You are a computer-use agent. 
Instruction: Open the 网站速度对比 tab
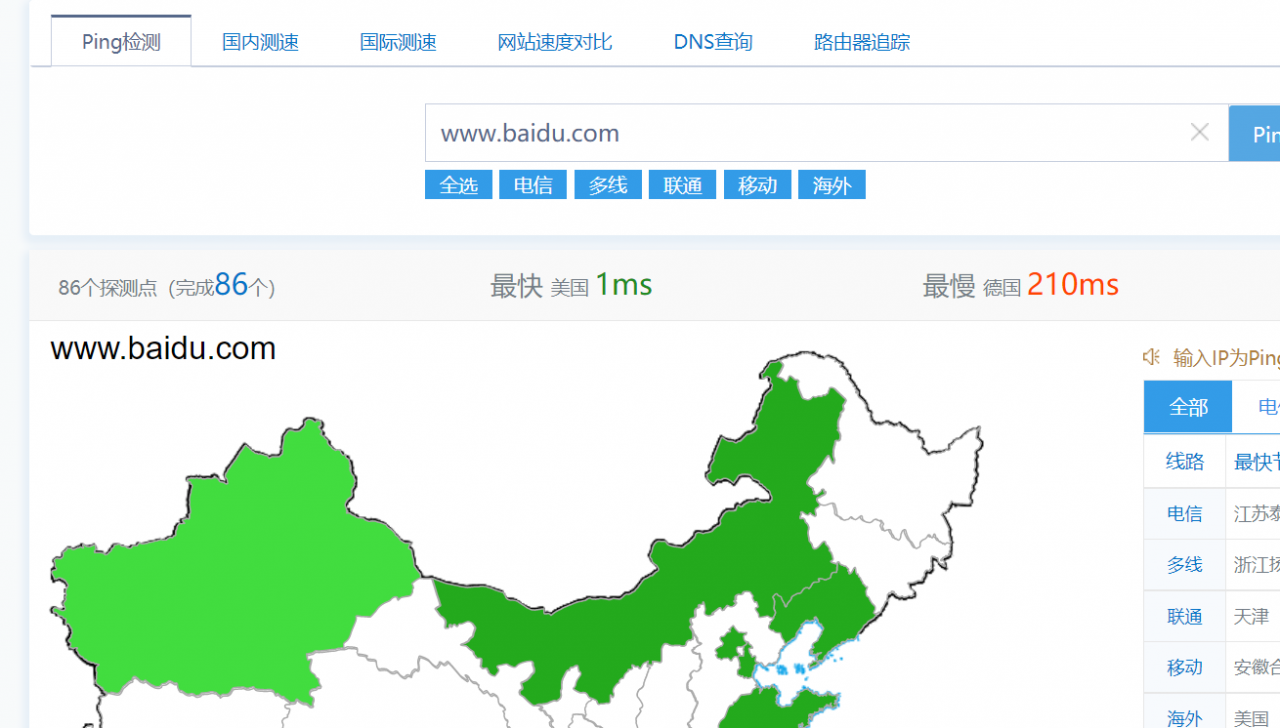(x=554, y=41)
